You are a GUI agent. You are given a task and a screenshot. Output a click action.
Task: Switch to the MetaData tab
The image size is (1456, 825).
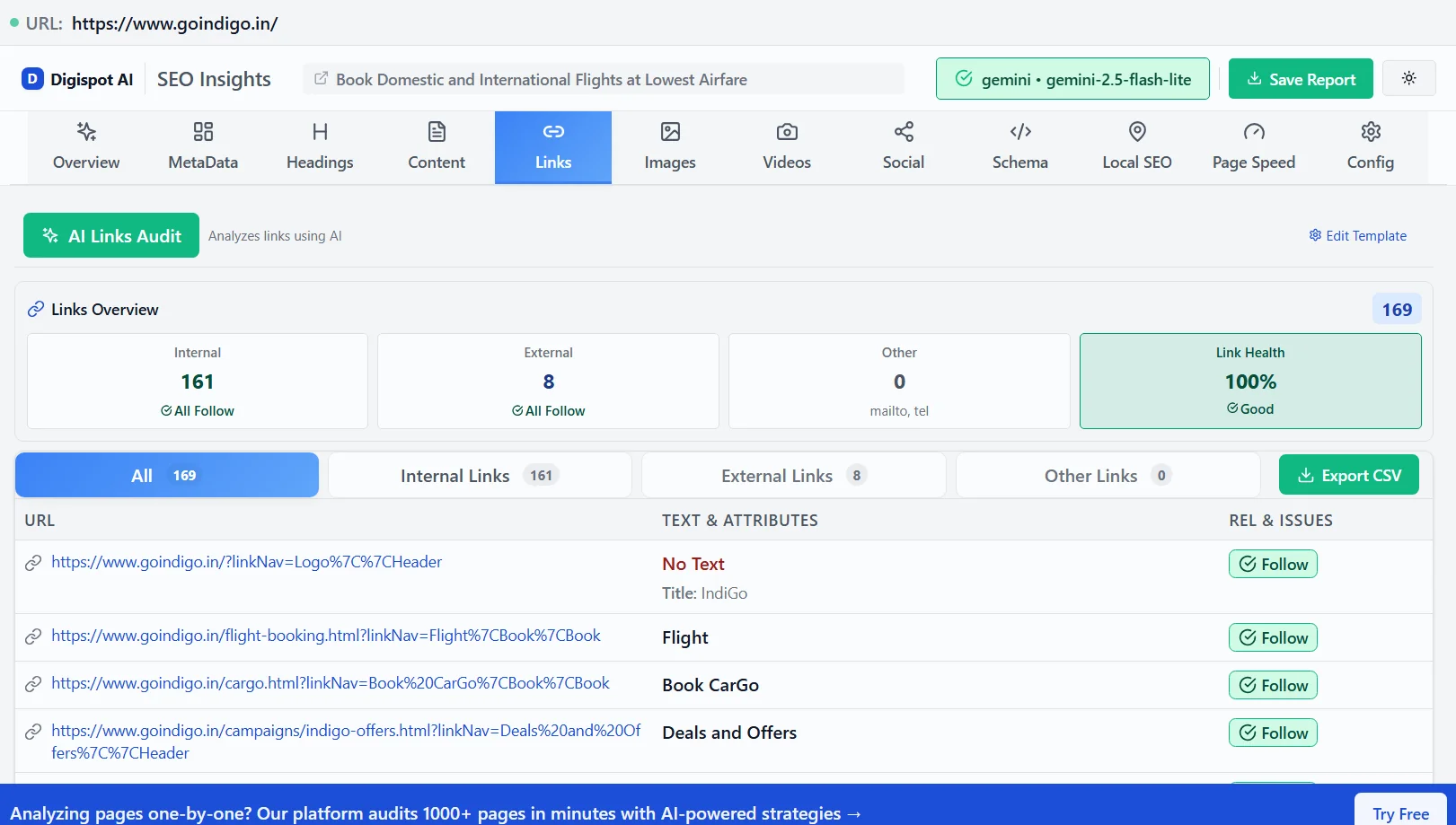(203, 147)
